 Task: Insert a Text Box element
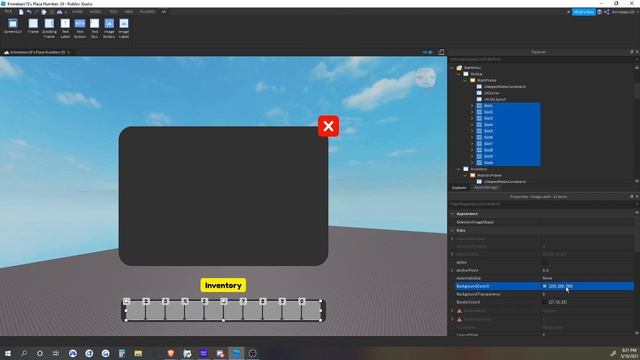94,28
